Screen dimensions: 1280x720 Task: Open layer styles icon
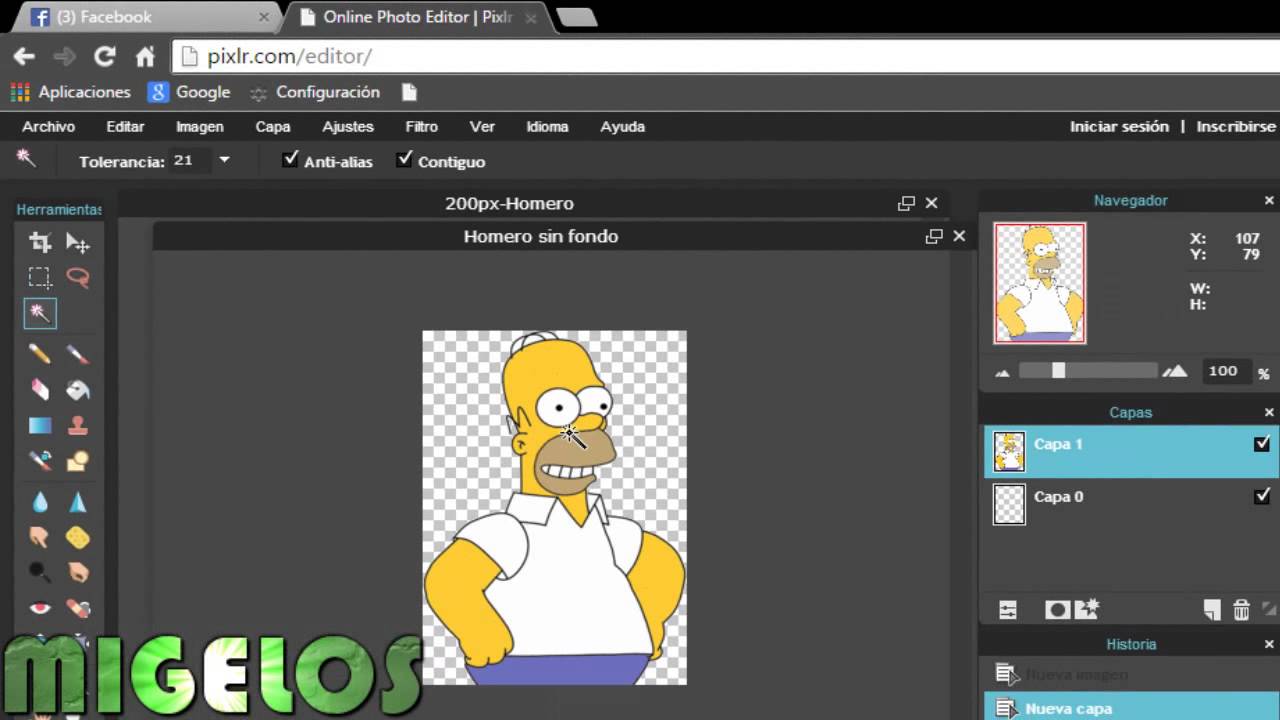1088,607
